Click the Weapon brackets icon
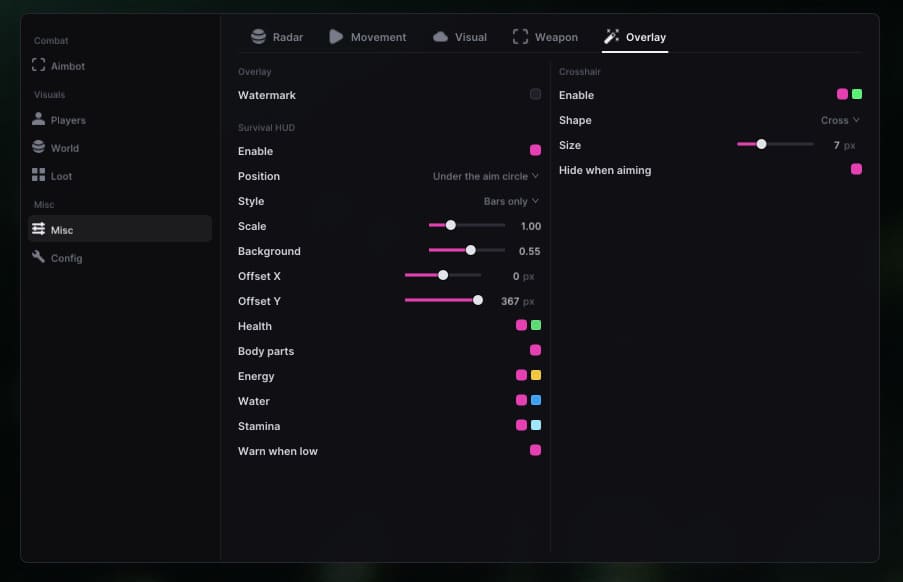The height and width of the screenshot is (582, 903). pyautogui.click(x=520, y=36)
